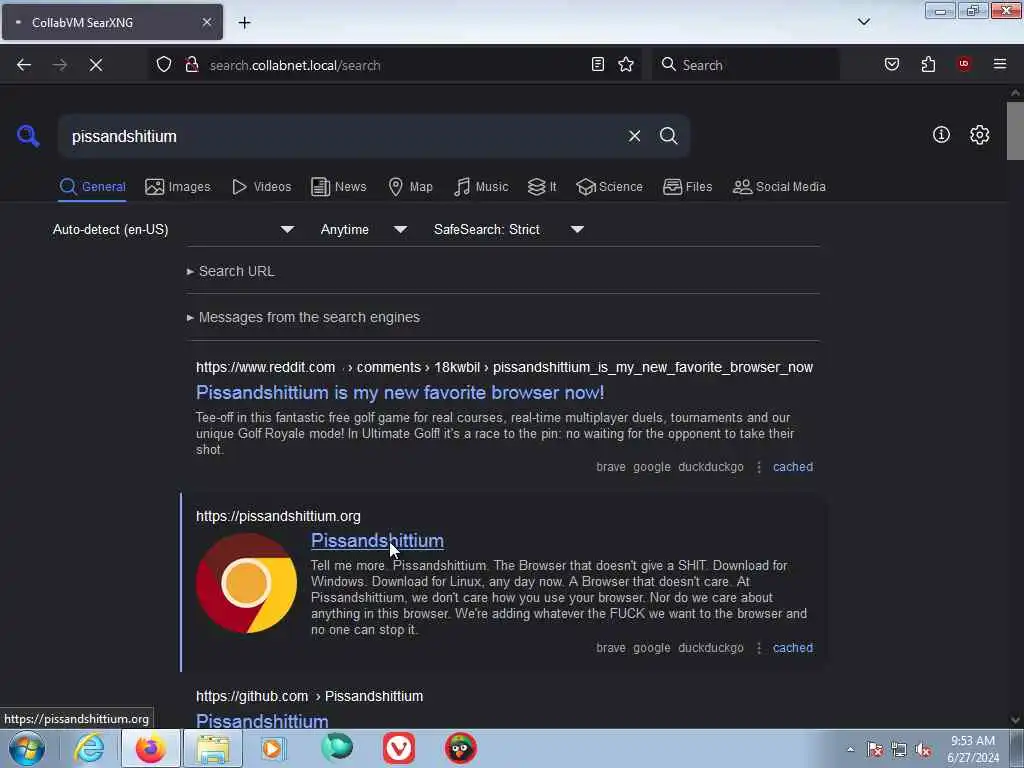The width and height of the screenshot is (1024, 768).
Task: Switch to the Map category
Action: click(x=410, y=187)
